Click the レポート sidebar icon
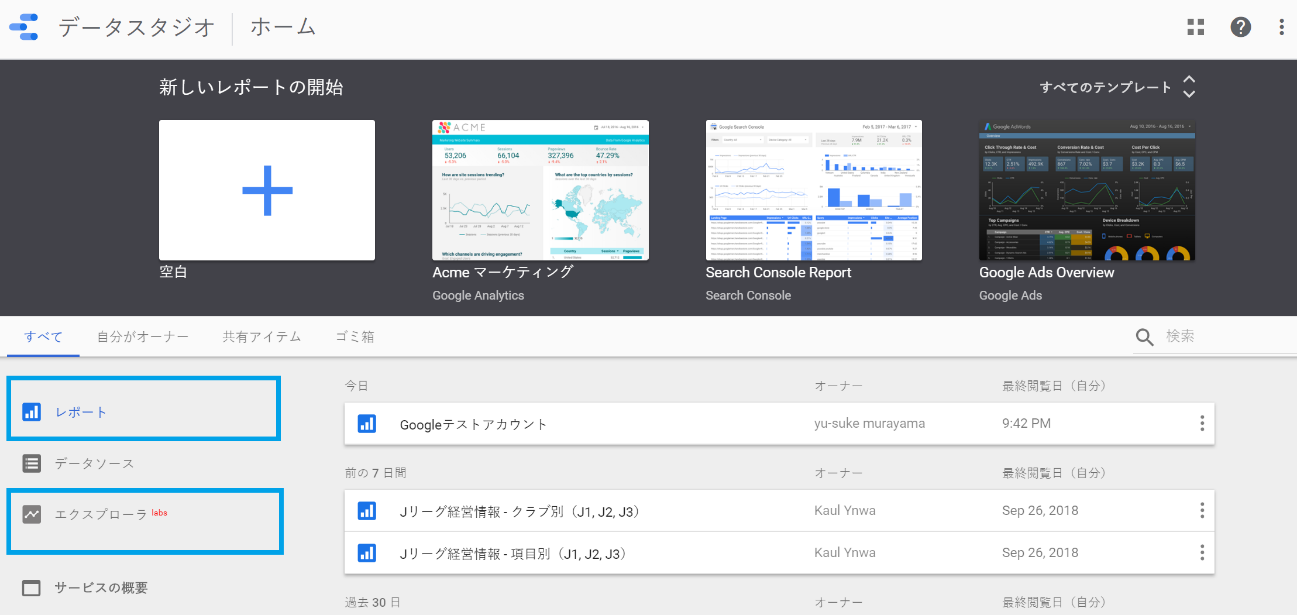1297x615 pixels. (31, 411)
